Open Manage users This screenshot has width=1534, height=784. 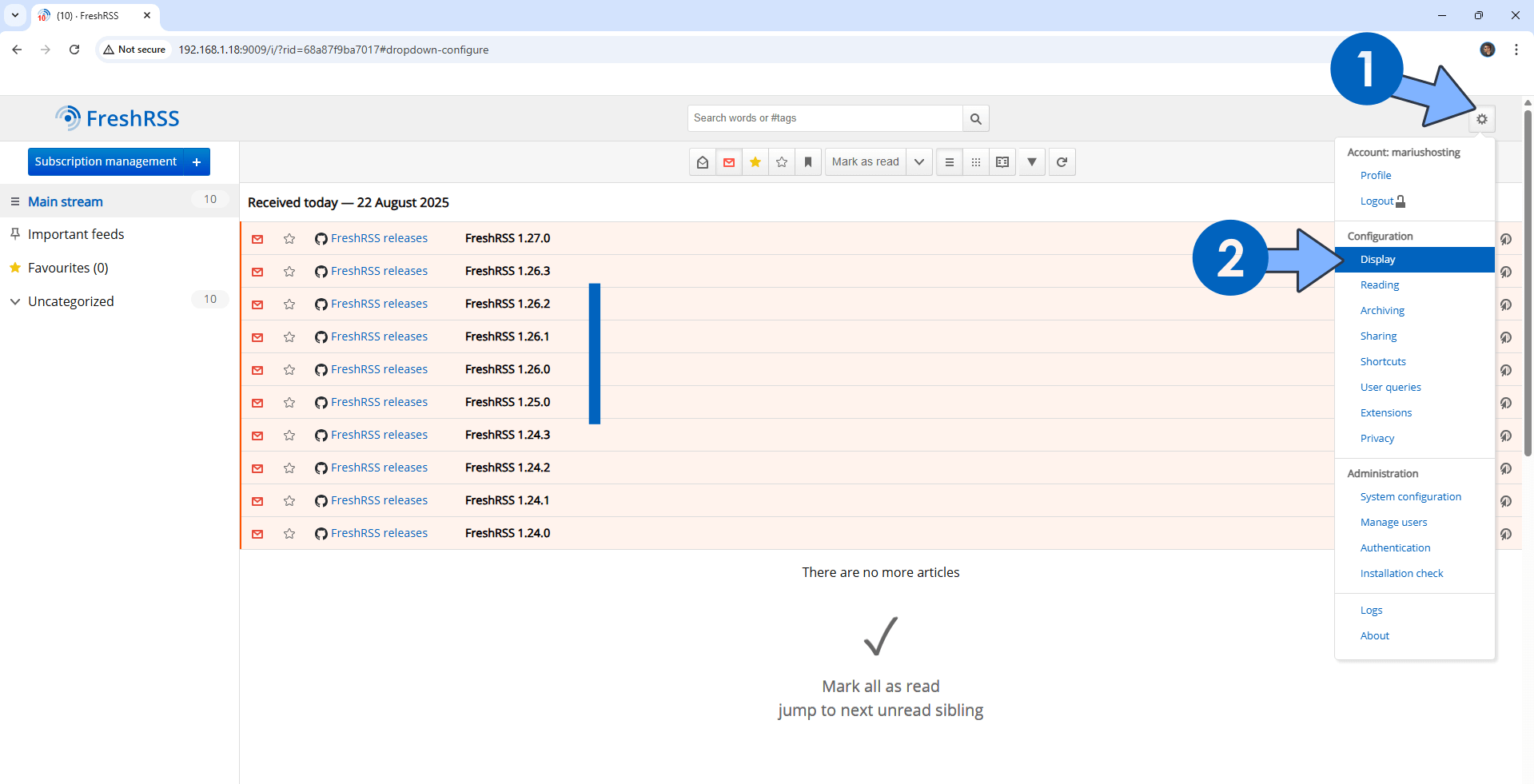[x=1393, y=523]
